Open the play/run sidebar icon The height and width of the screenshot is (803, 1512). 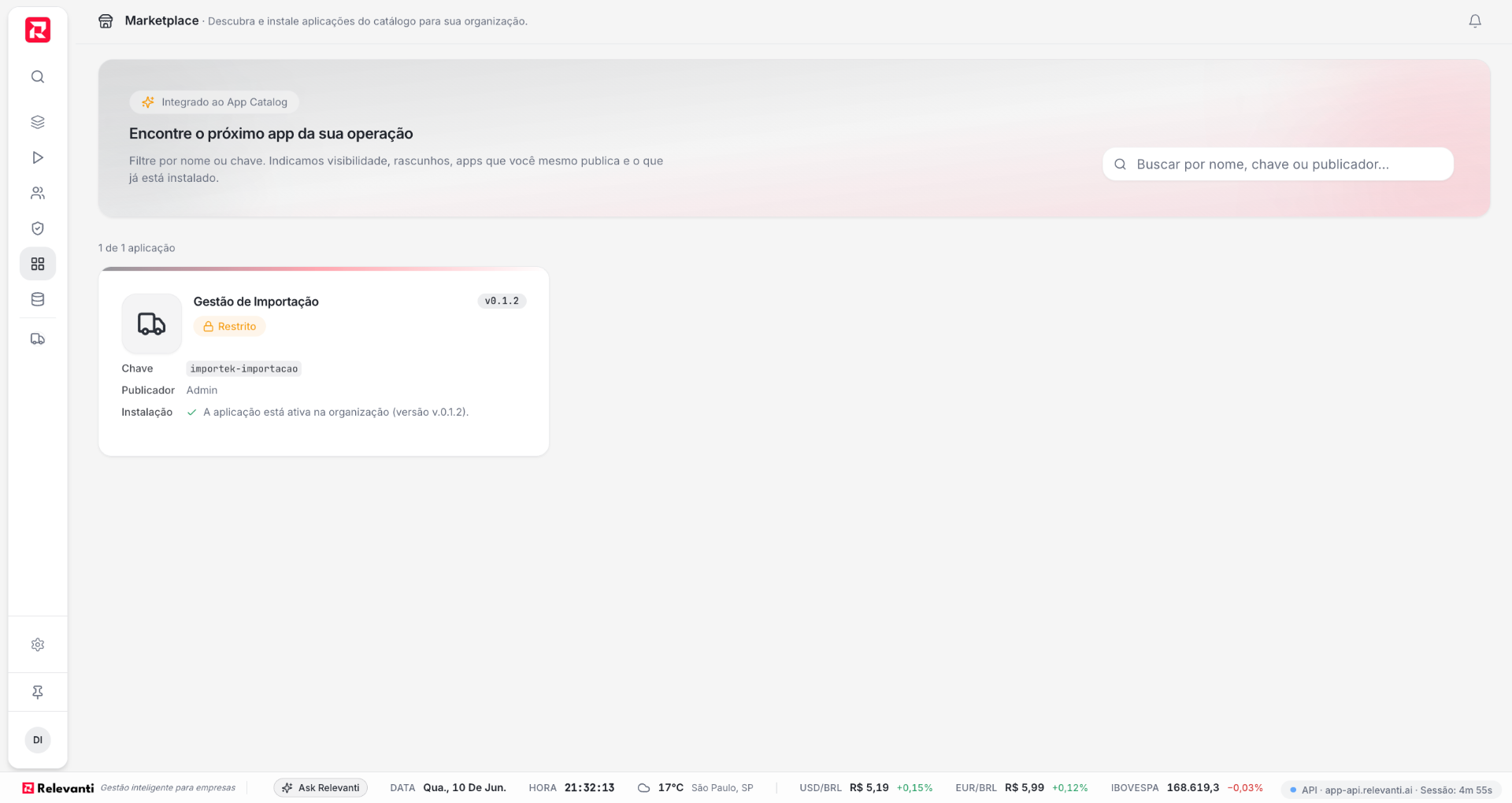pyautogui.click(x=38, y=157)
